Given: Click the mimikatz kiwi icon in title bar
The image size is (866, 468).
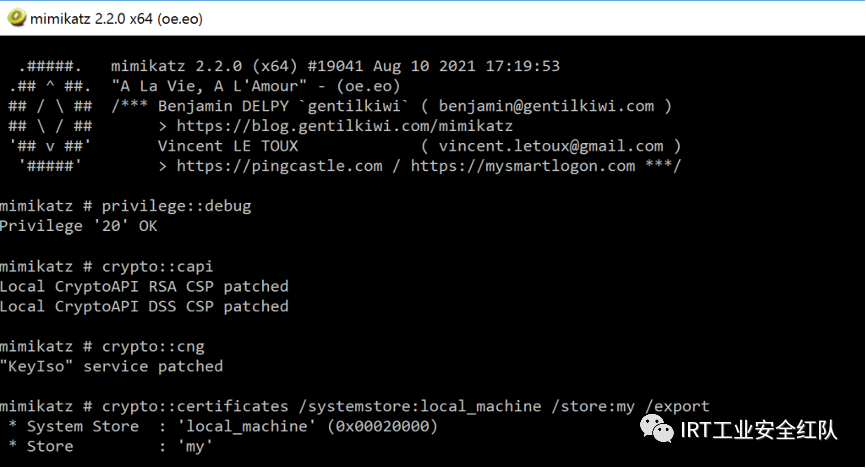Looking at the screenshot, I should (x=16, y=18).
